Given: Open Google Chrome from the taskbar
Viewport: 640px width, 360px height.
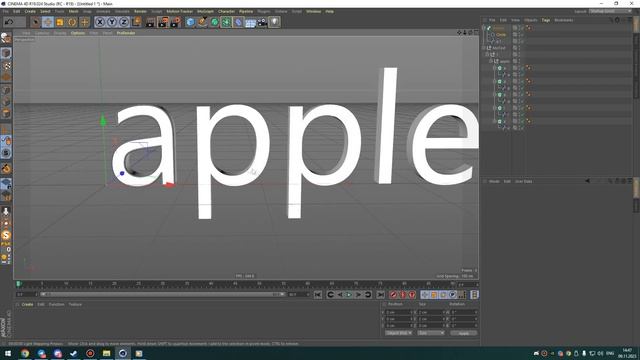Looking at the screenshot, I should [25, 353].
